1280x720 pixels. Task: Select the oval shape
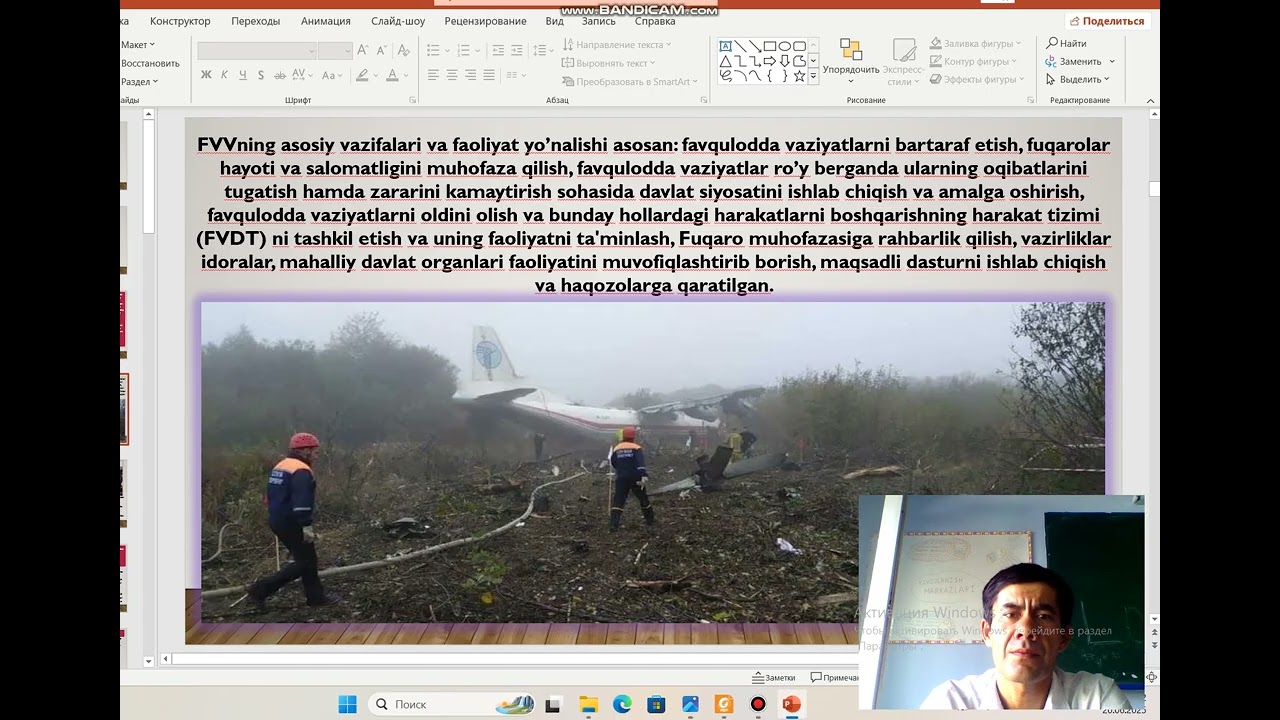coord(785,46)
